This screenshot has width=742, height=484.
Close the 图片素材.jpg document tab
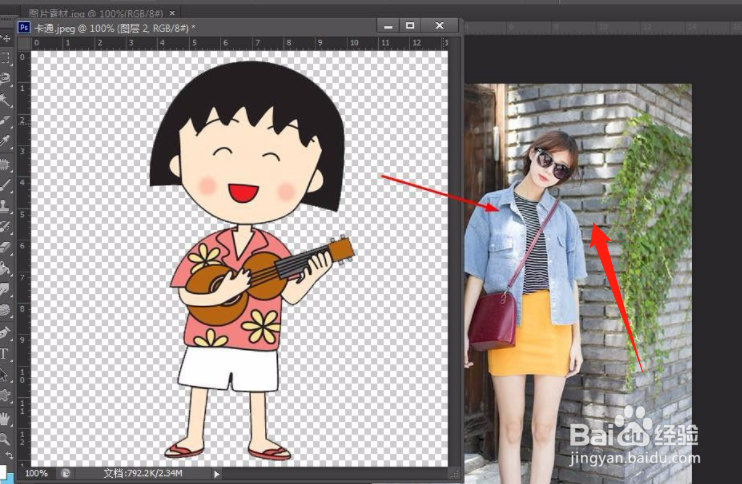pos(172,13)
